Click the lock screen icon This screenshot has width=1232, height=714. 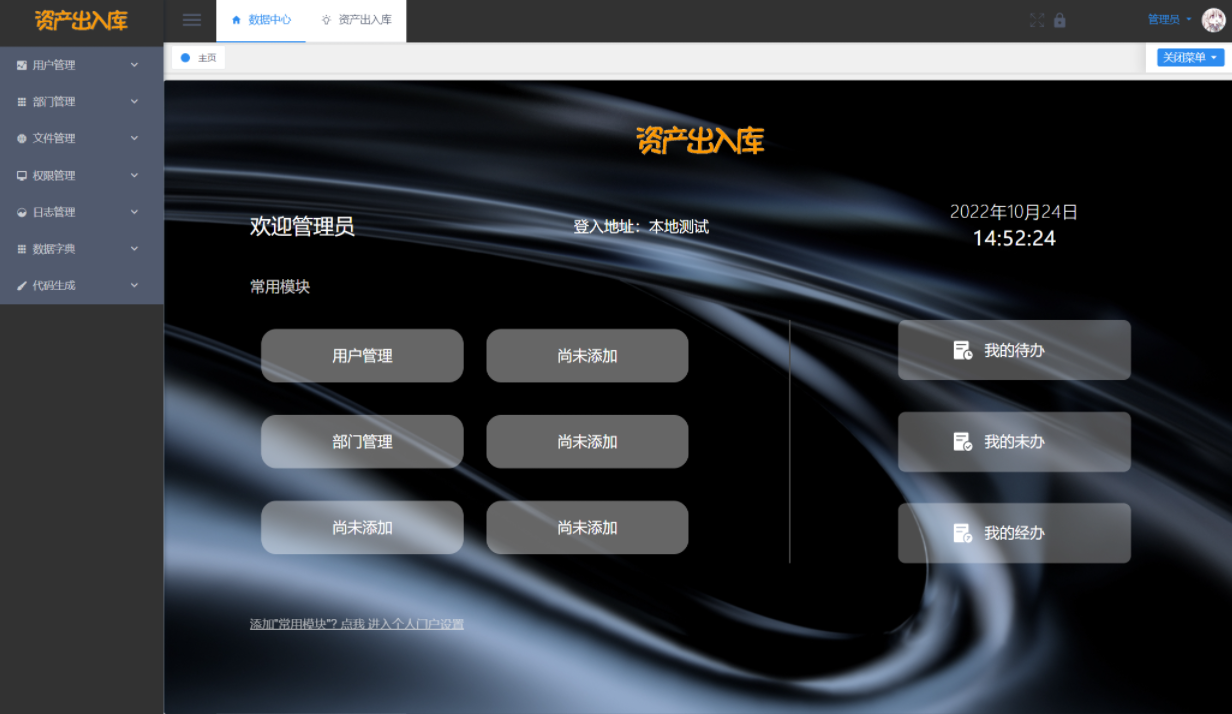1060,20
